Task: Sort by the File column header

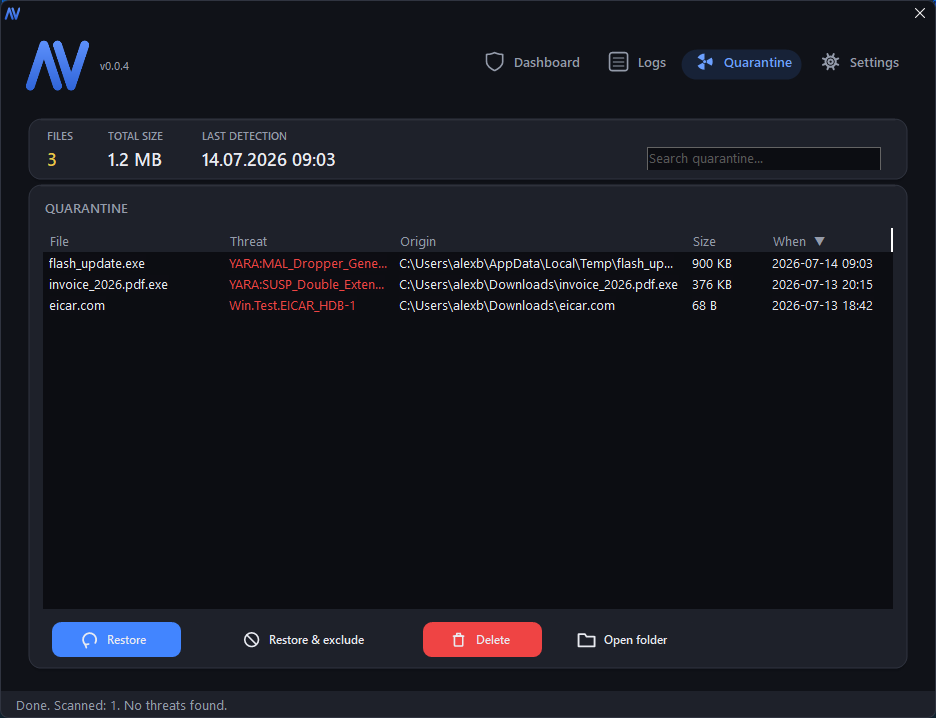Action: 59,242
